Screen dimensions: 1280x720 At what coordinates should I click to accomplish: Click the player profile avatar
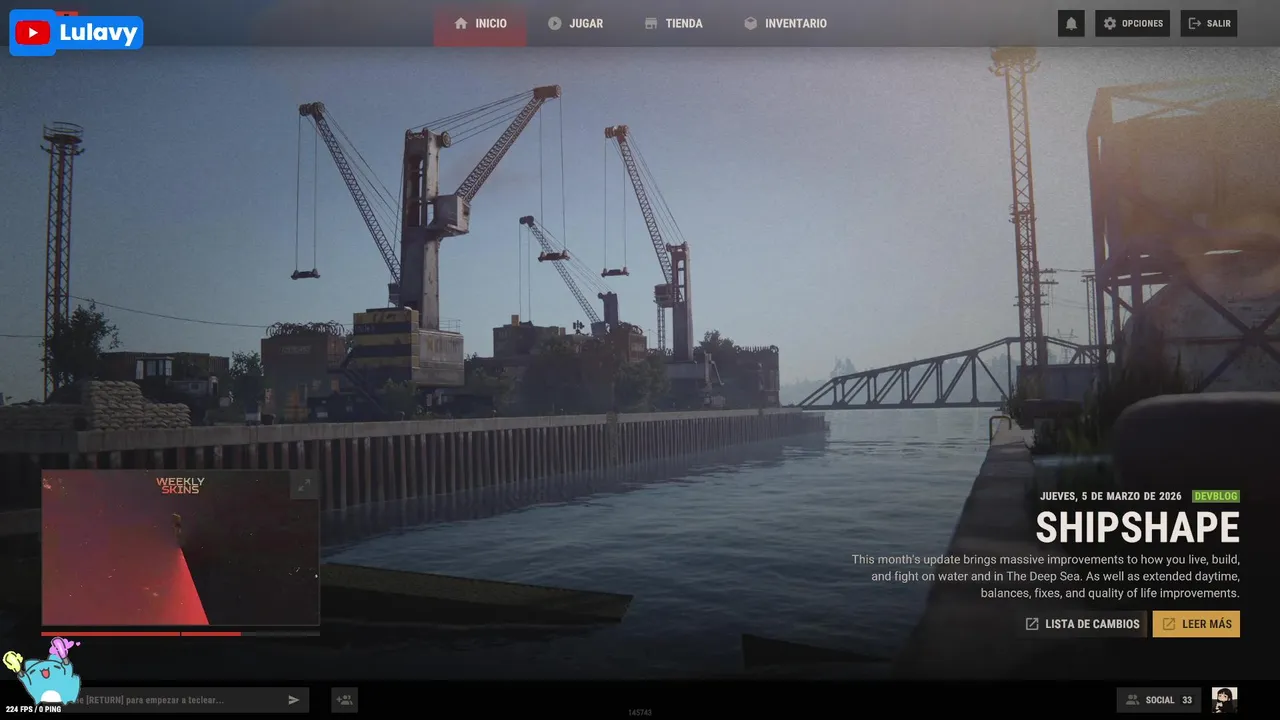pos(1224,700)
